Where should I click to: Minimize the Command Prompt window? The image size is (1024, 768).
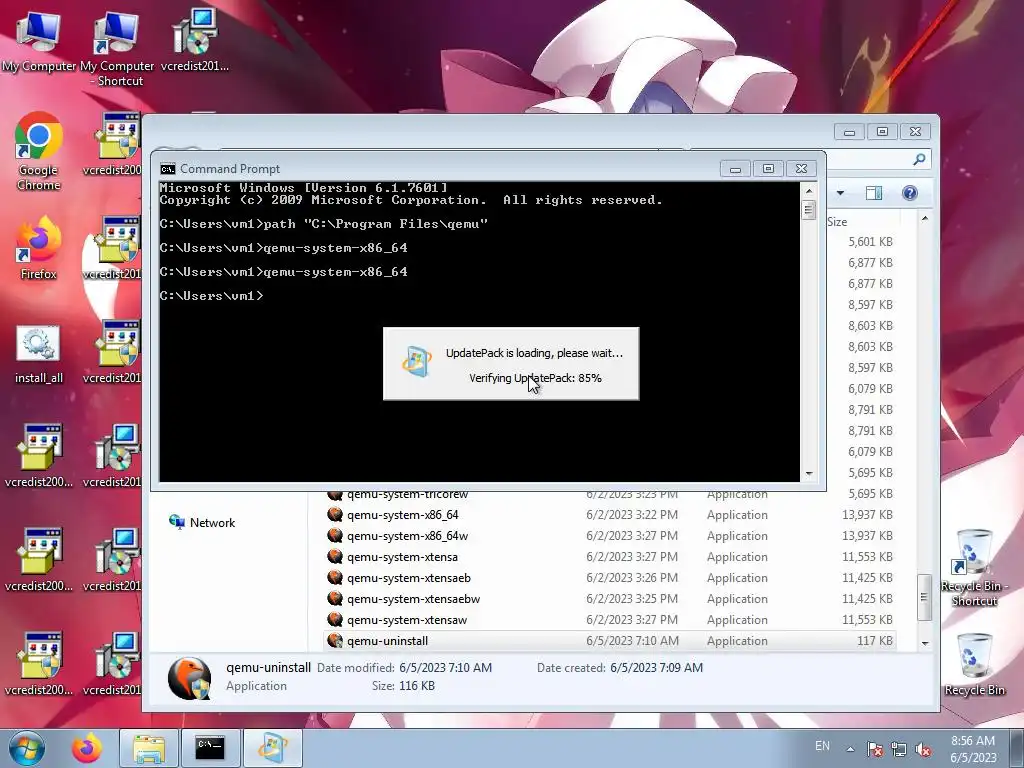pyautogui.click(x=735, y=169)
